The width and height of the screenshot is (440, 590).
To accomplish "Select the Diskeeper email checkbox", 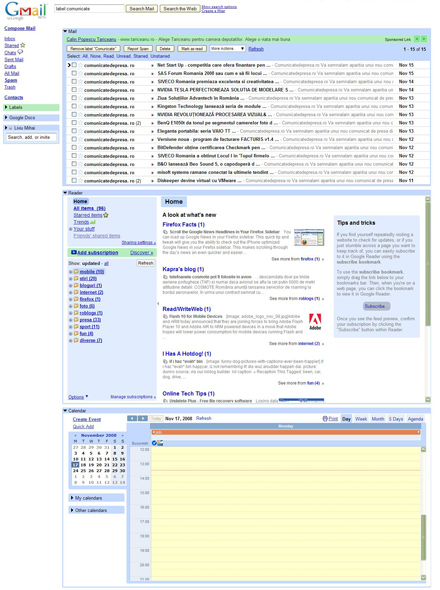I will pyautogui.click(x=74, y=181).
